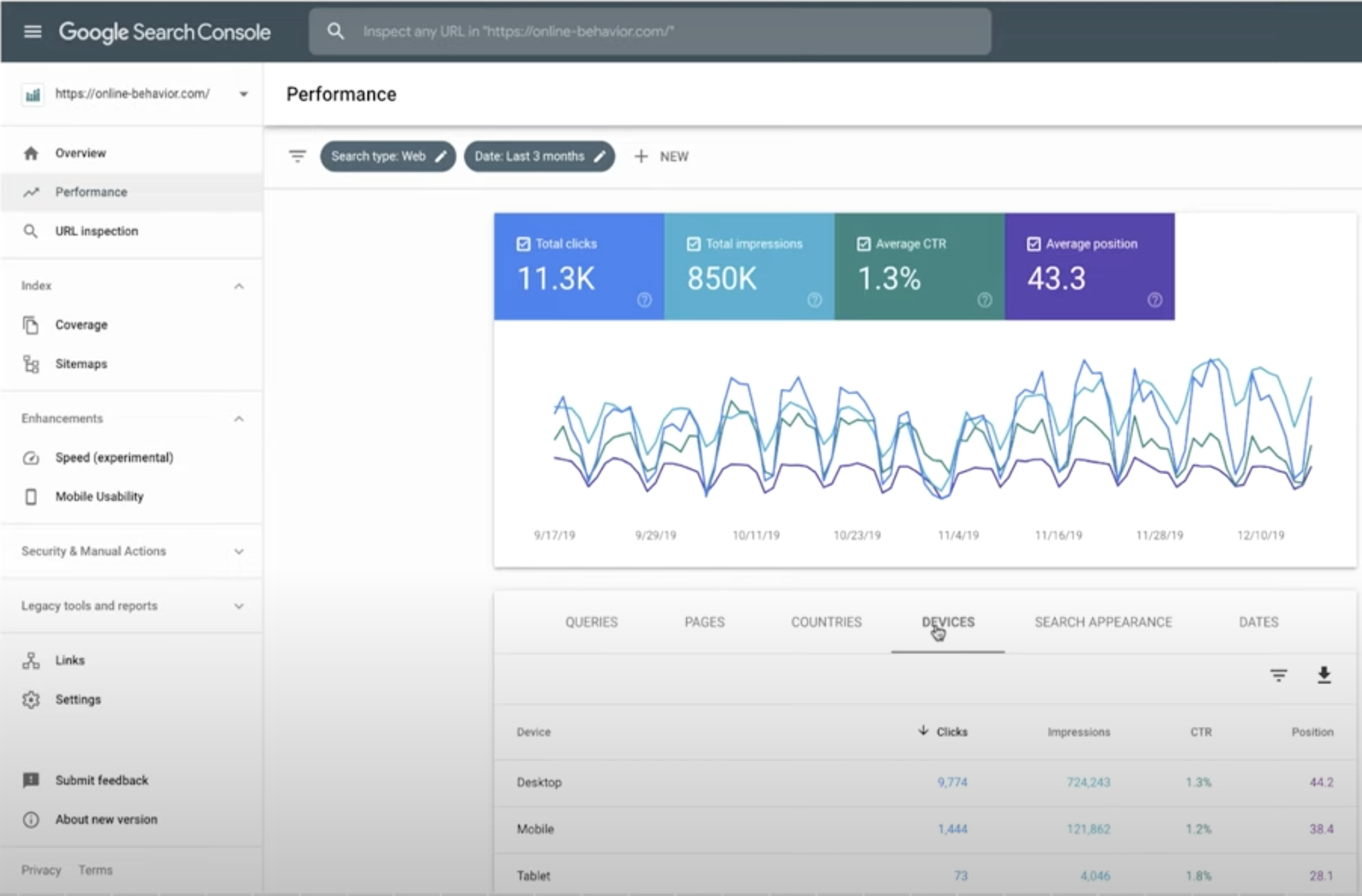Switch to the Queries tab

(x=591, y=622)
